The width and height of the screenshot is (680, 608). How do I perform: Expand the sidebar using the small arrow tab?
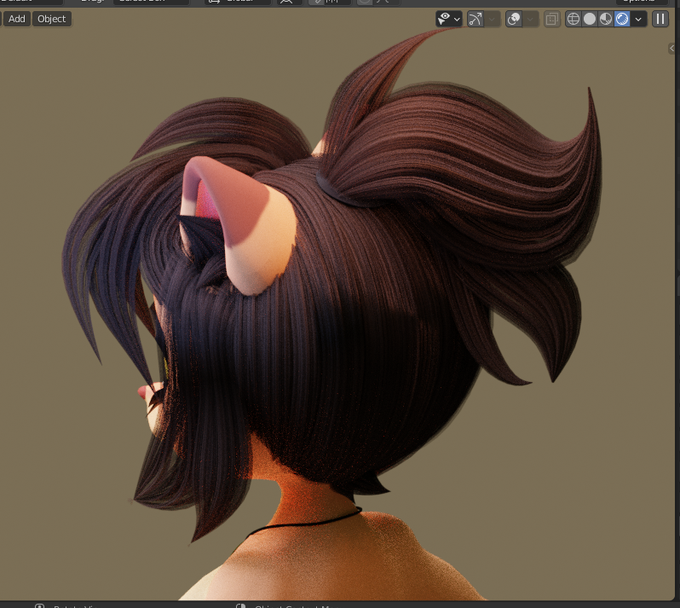(x=672, y=48)
